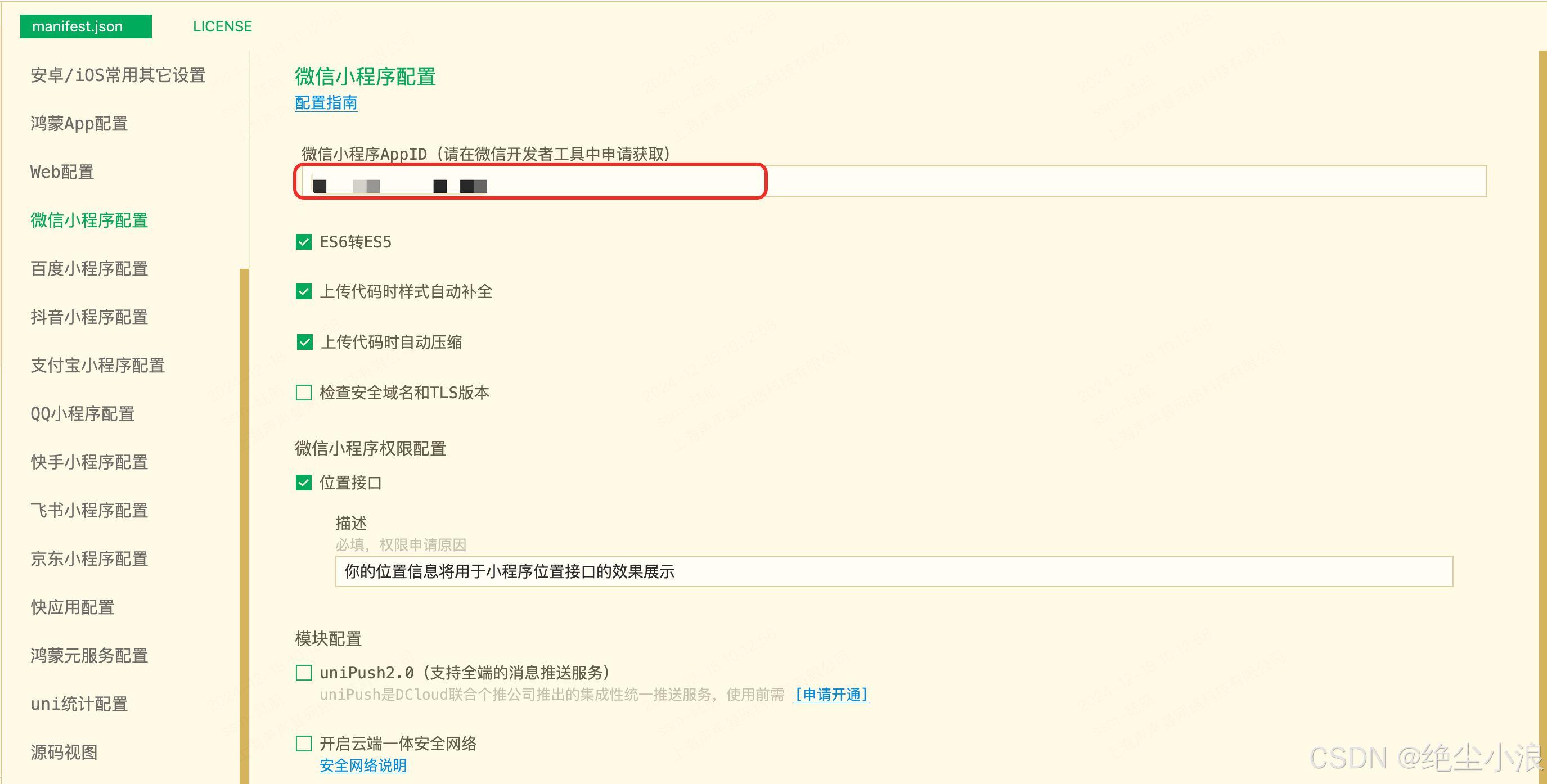The width and height of the screenshot is (1547, 784).
Task: Uncheck the ES6转ES5 checkbox
Action: (304, 242)
